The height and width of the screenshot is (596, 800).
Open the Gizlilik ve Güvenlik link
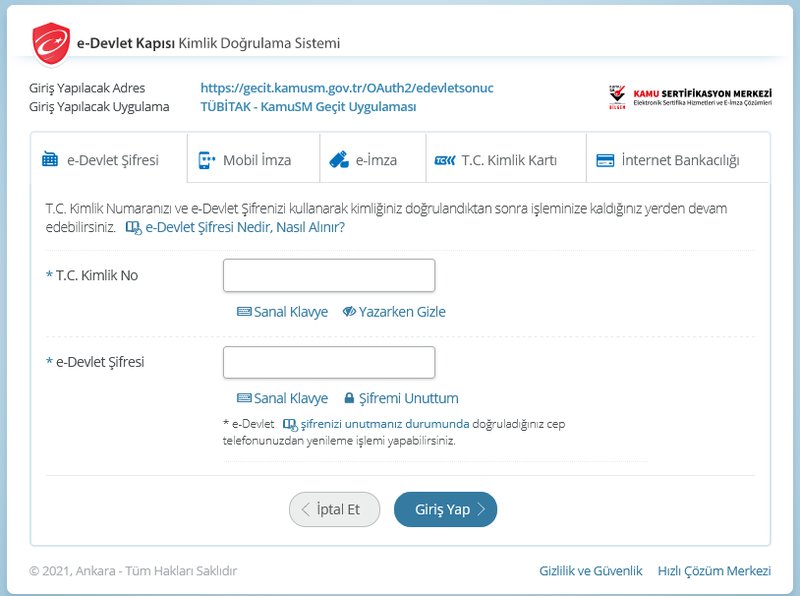[590, 571]
